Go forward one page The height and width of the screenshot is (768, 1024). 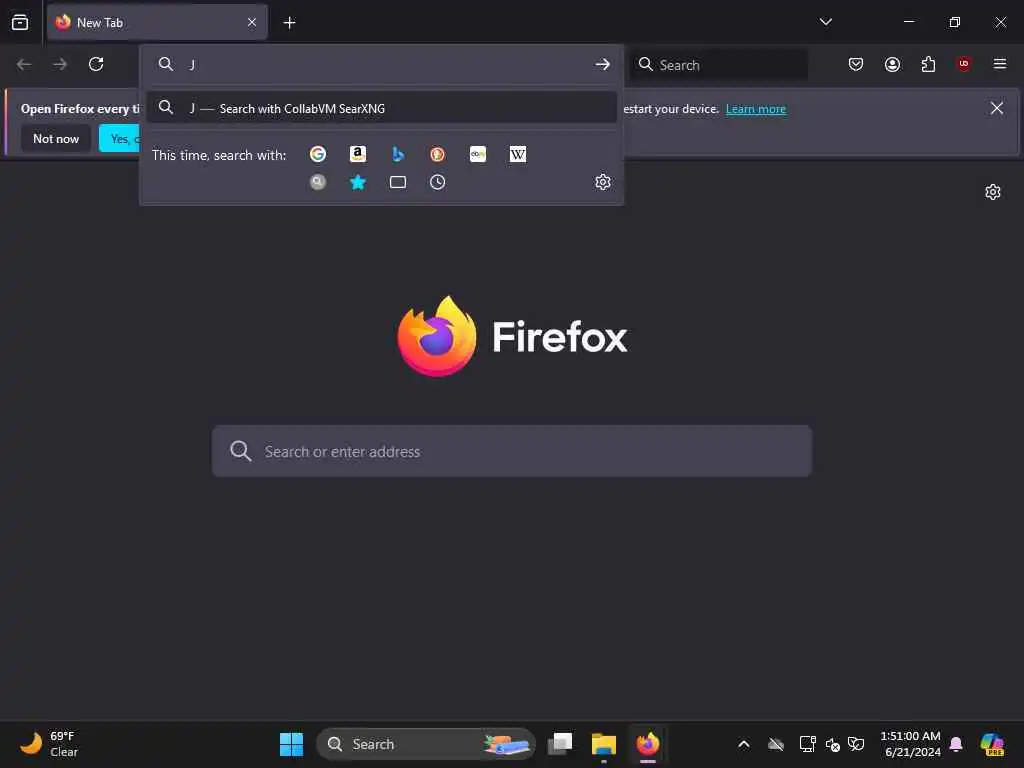click(60, 64)
